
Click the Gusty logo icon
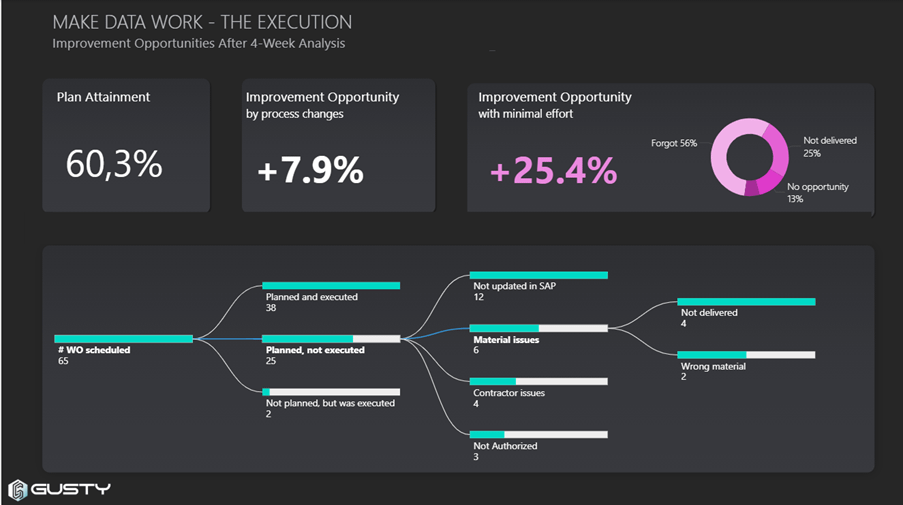(x=17, y=490)
